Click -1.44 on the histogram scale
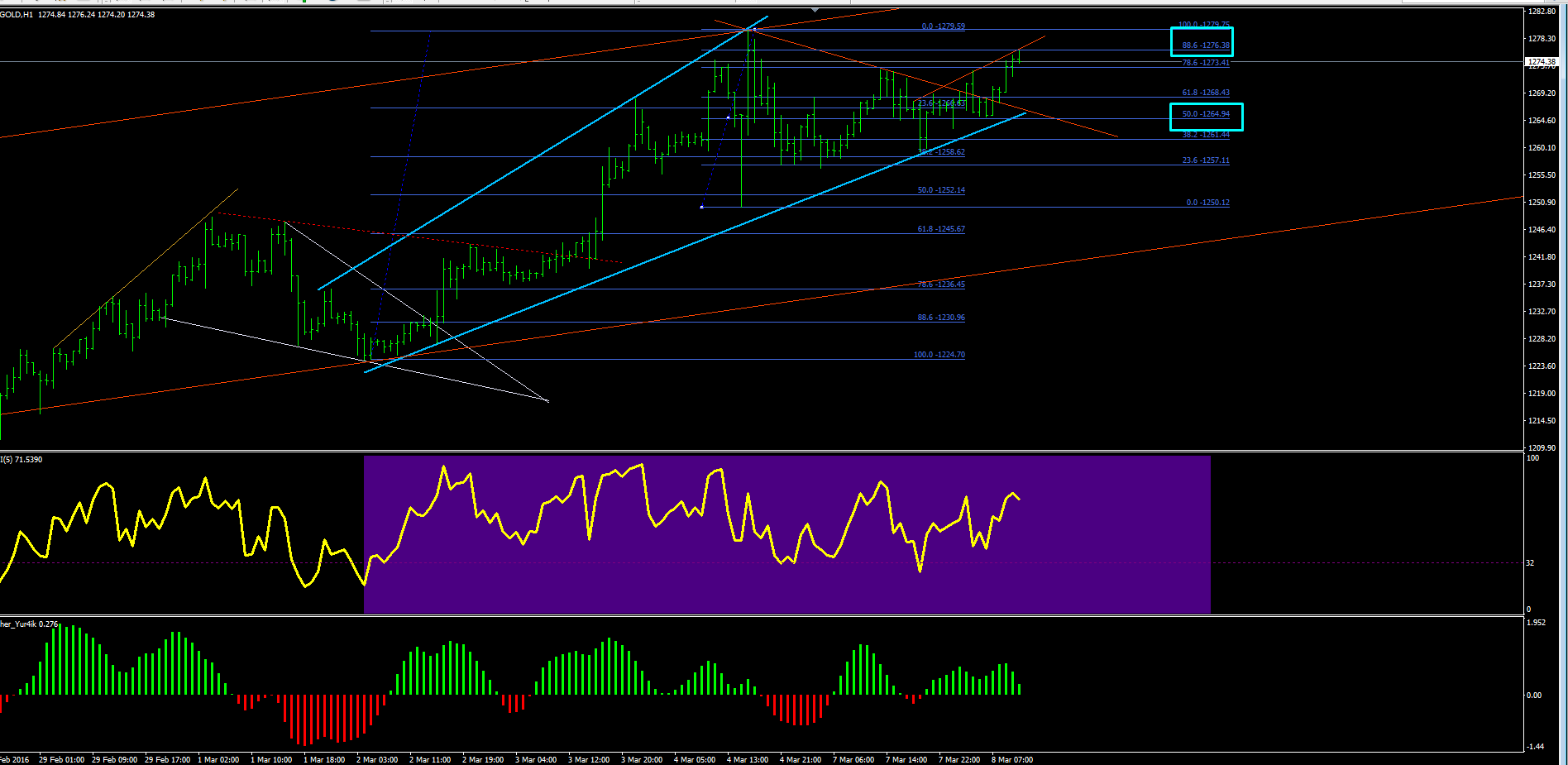The image size is (1568, 765). [x=1535, y=747]
